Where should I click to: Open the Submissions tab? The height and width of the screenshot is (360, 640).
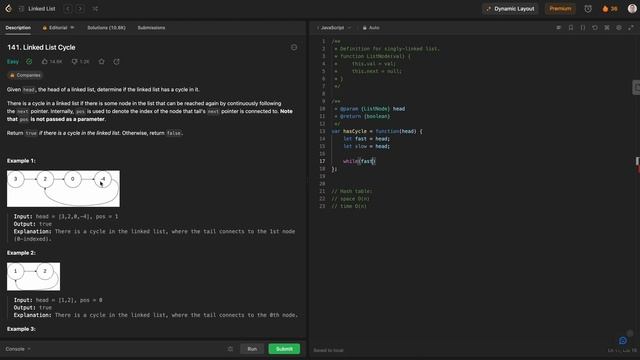tap(151, 28)
